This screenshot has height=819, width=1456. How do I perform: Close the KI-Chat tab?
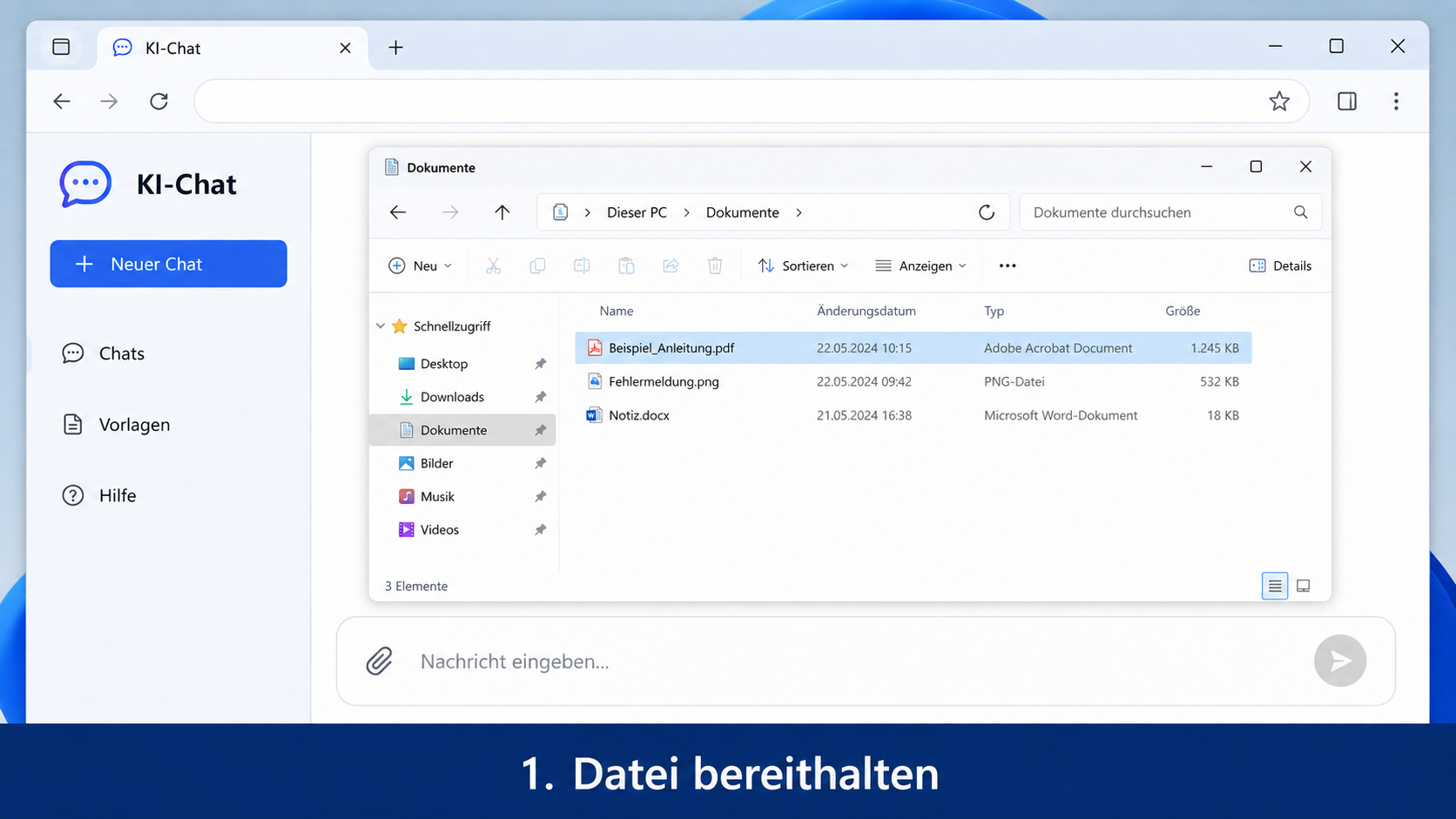345,48
